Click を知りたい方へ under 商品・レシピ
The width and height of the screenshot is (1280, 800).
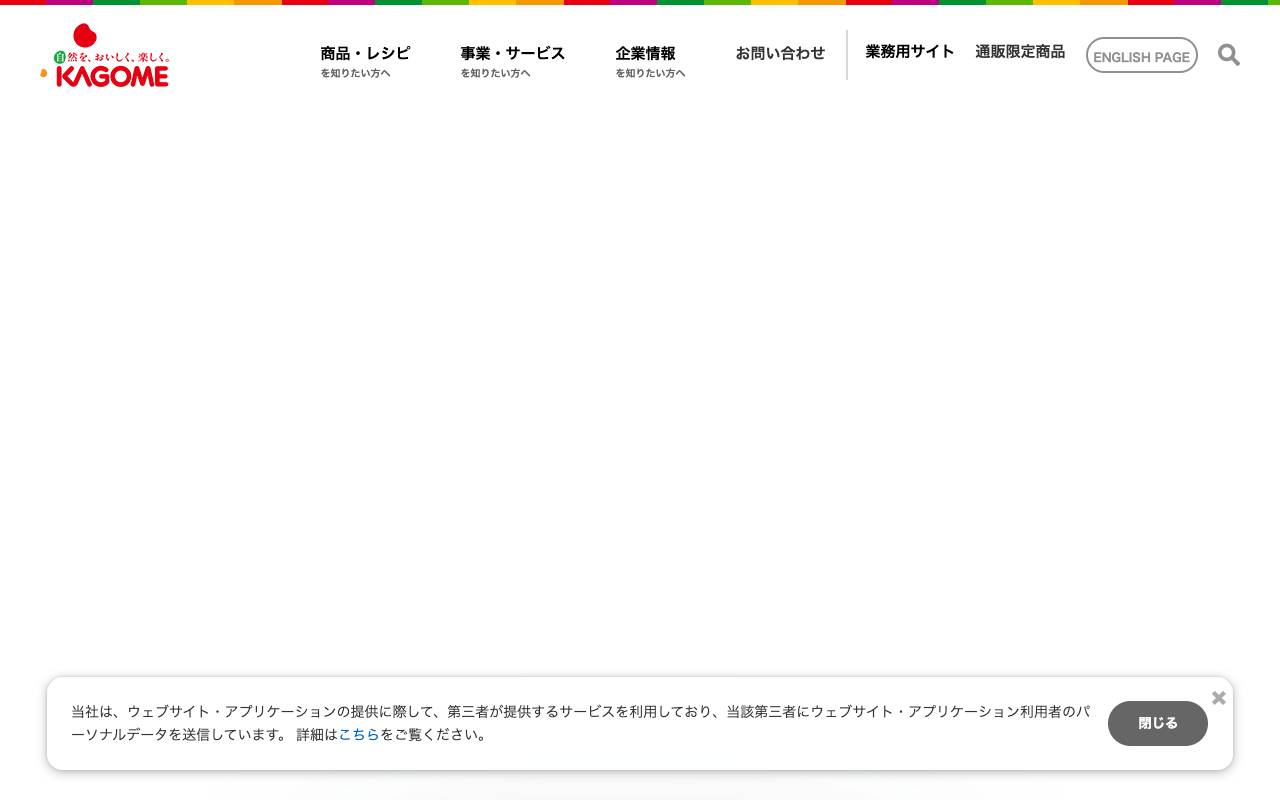tap(355, 73)
